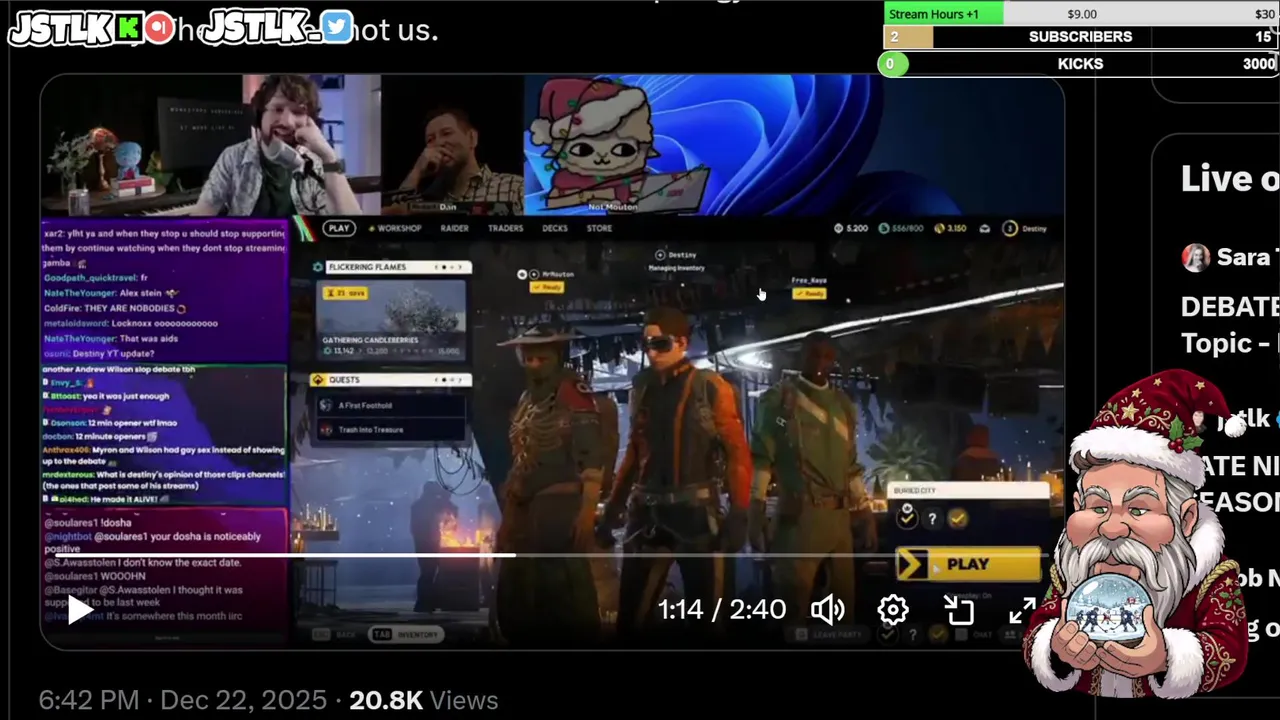
Task: Open the mail envelope icon in game header
Action: (985, 229)
